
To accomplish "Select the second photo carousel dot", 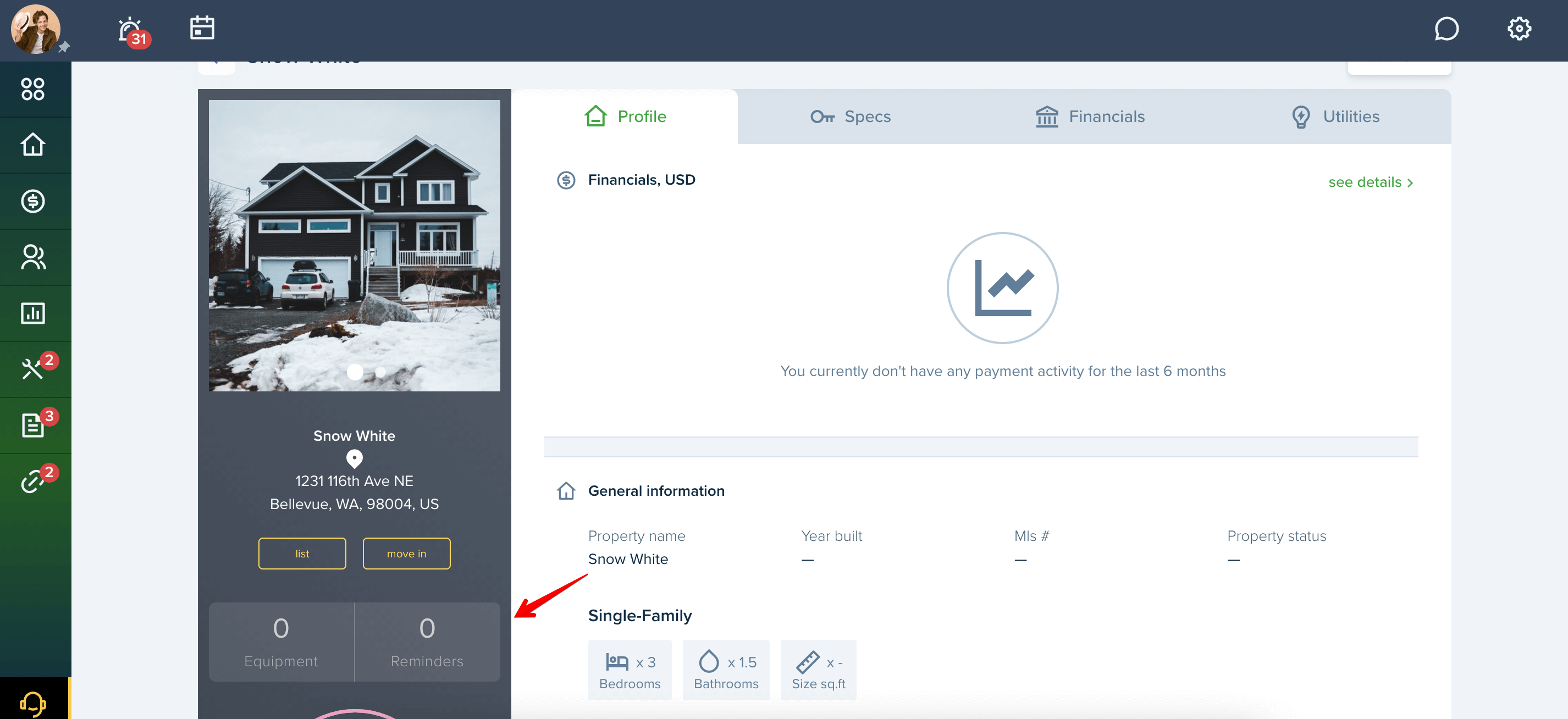I will (380, 372).
